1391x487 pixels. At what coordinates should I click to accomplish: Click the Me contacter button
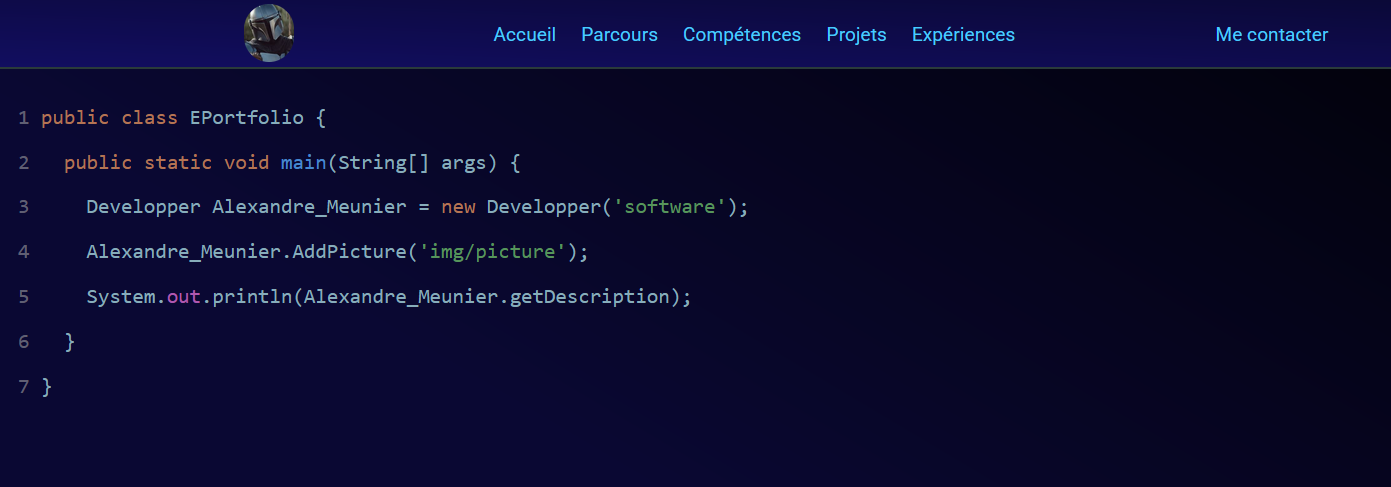(x=1271, y=35)
